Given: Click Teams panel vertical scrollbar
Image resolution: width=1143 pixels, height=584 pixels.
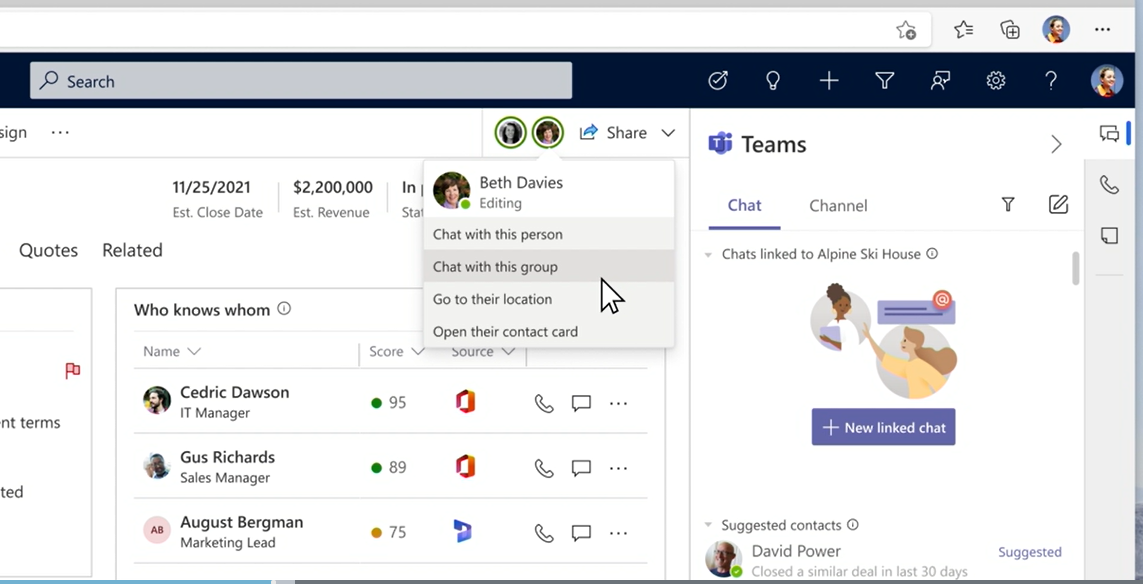Looking at the screenshot, I should coord(1075,268).
